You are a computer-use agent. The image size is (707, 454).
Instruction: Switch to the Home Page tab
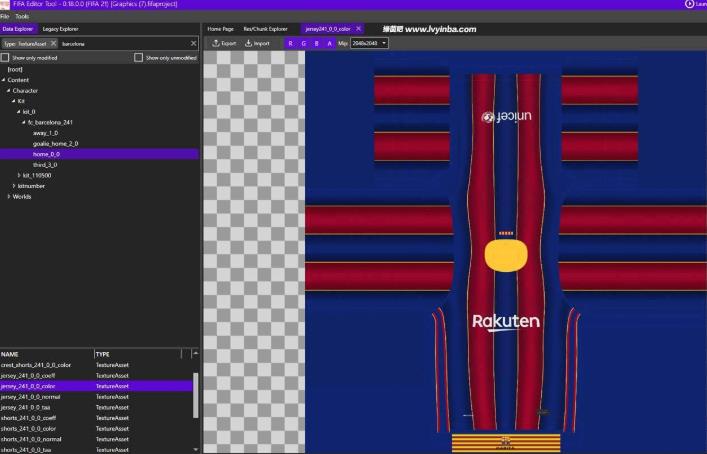click(220, 29)
